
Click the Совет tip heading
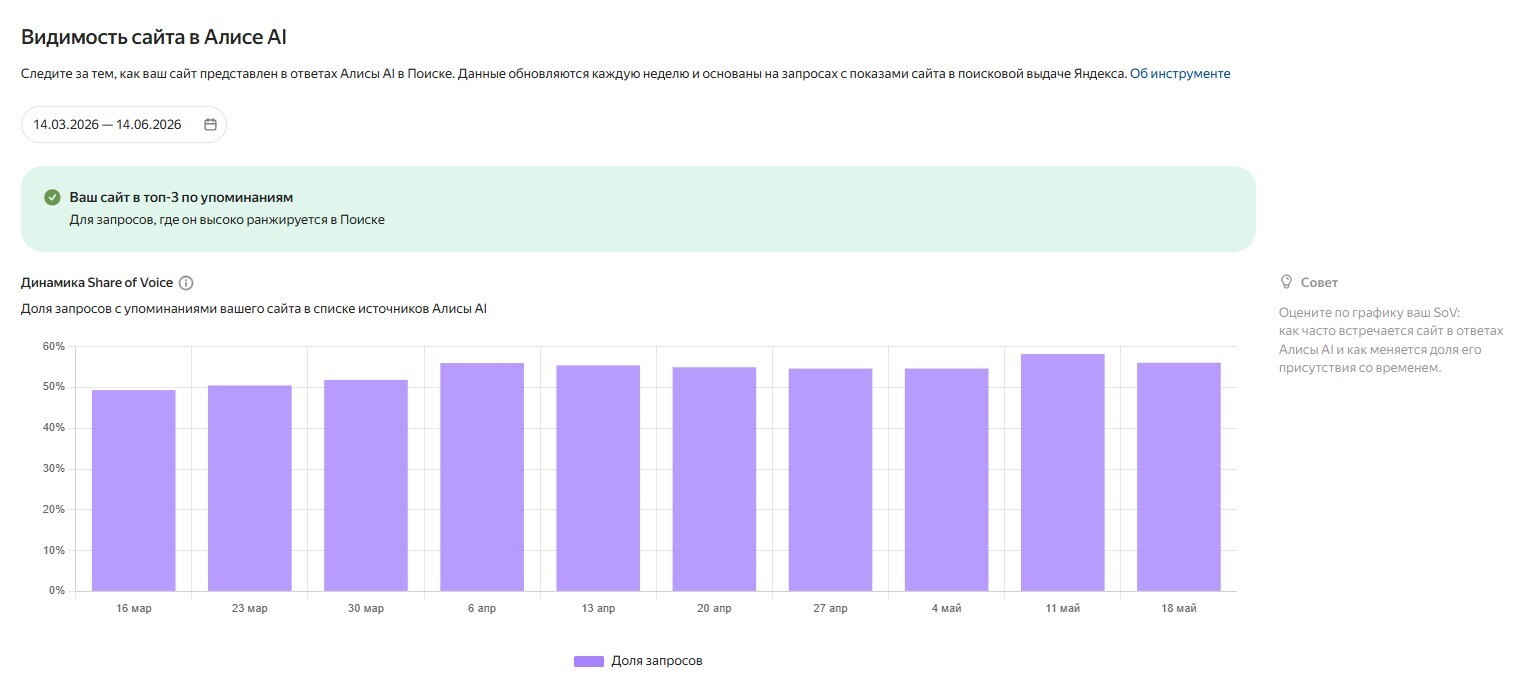1319,283
